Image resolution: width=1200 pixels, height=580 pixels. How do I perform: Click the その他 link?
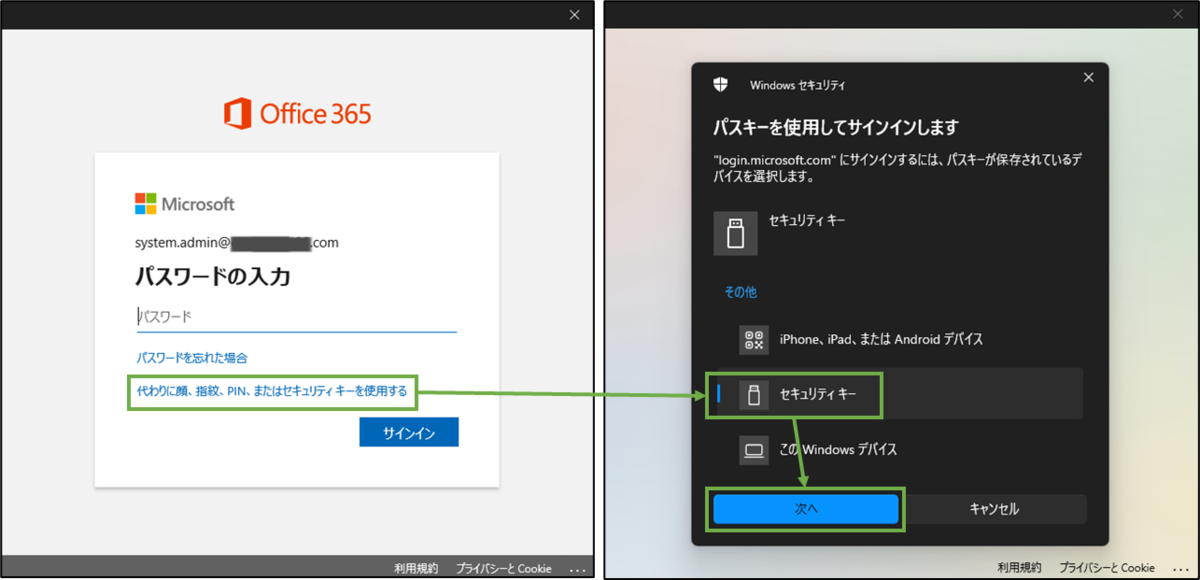point(741,292)
